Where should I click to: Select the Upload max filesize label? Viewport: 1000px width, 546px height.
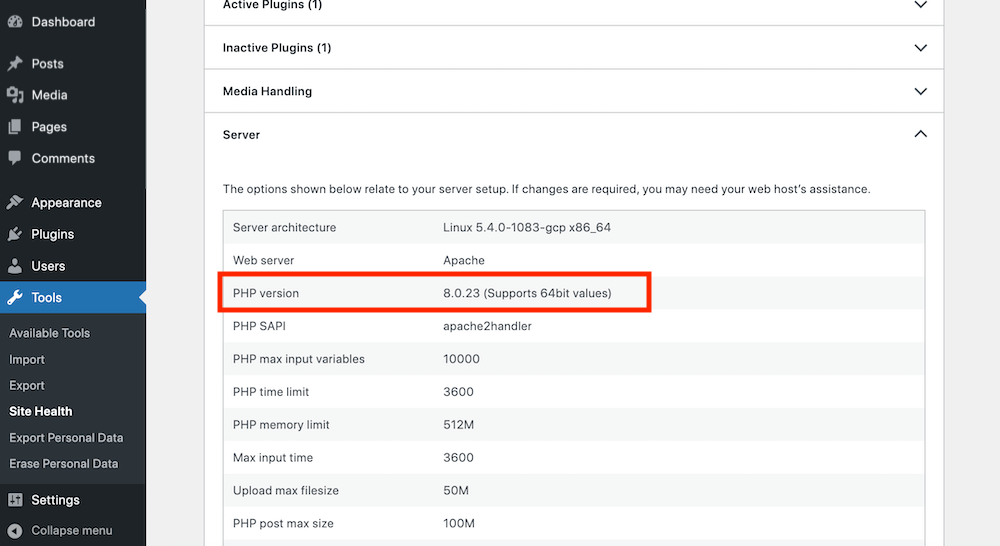point(286,491)
